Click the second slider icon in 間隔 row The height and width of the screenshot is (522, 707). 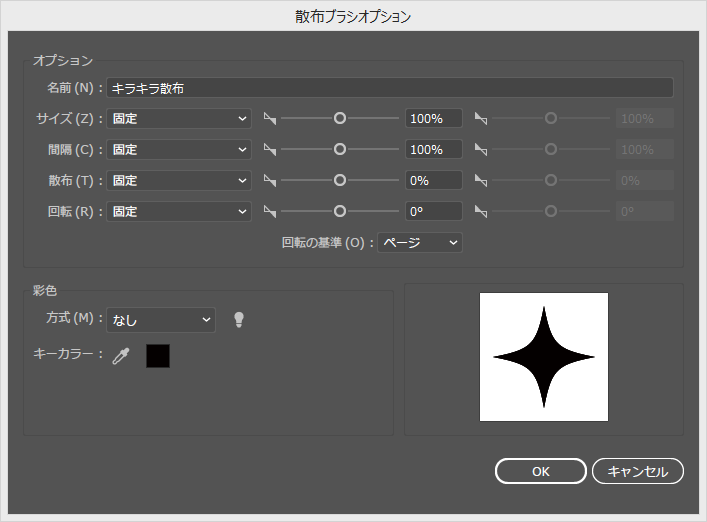481,150
